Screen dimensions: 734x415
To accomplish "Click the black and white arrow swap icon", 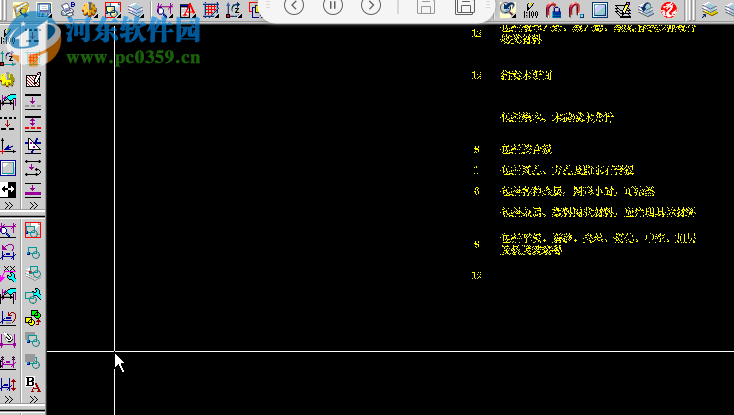I will point(8,189).
